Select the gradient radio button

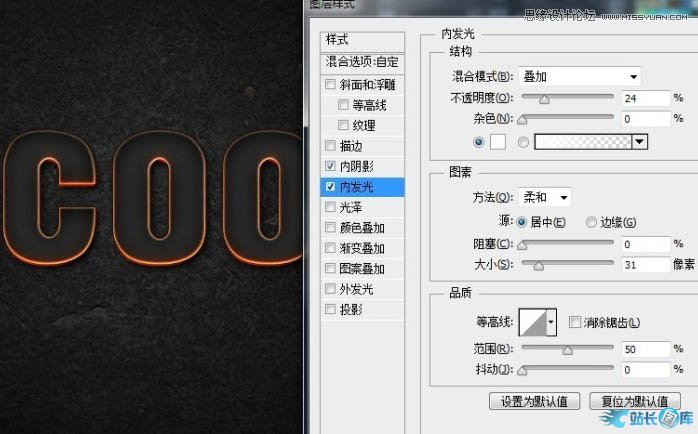pyautogui.click(x=524, y=142)
